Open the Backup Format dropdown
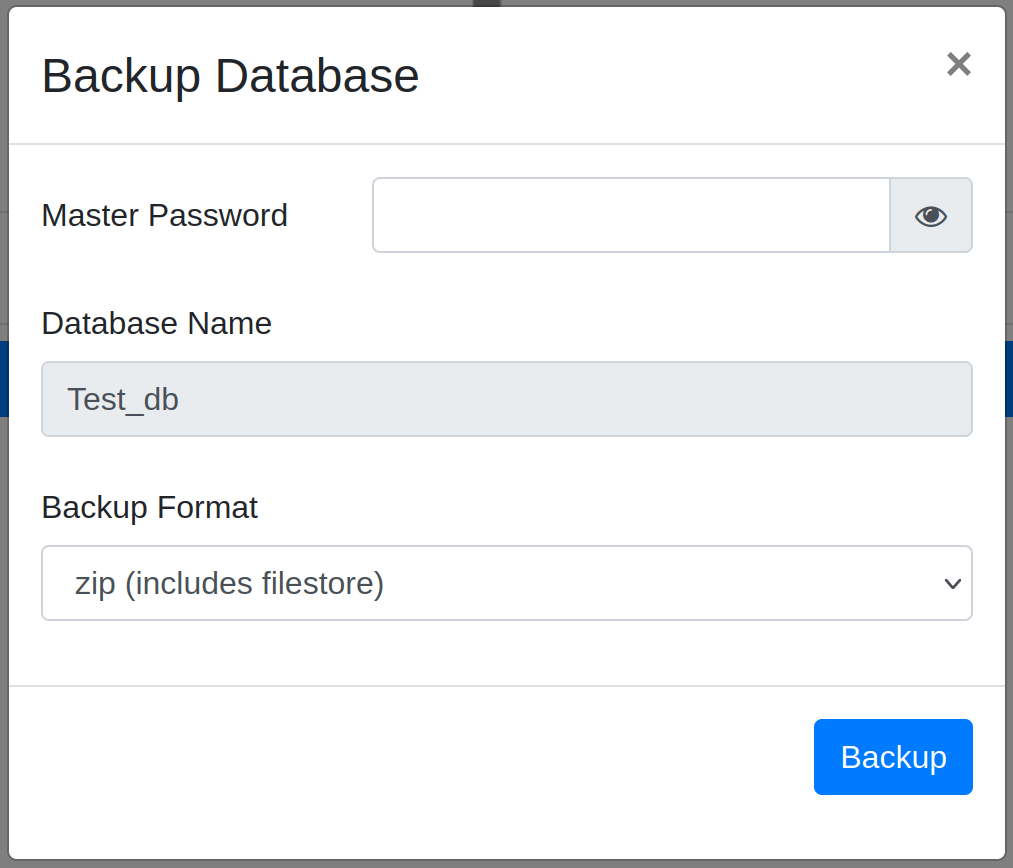Image resolution: width=1013 pixels, height=868 pixels. (x=506, y=583)
